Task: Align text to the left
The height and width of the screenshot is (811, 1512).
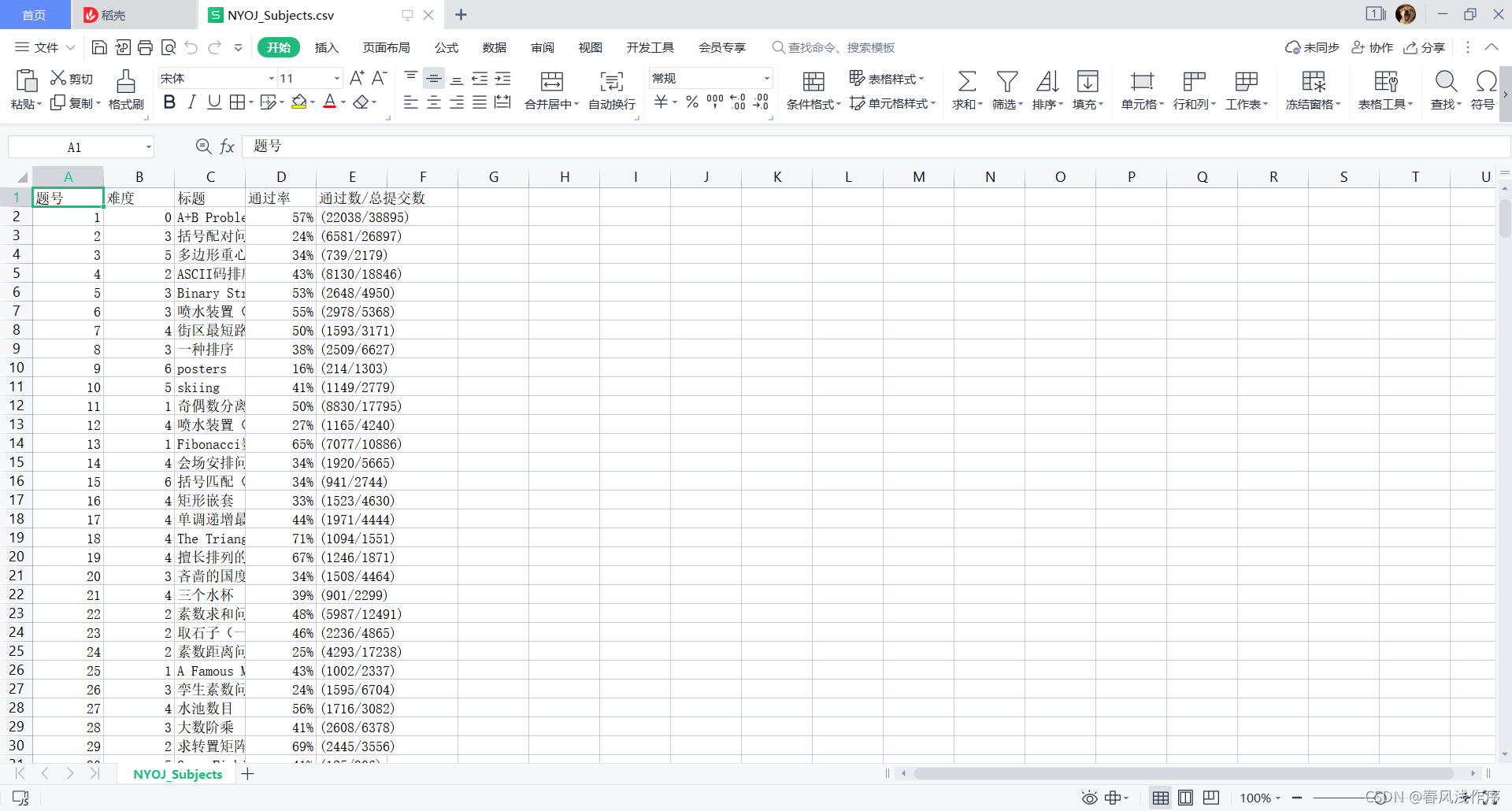Action: 411,102
